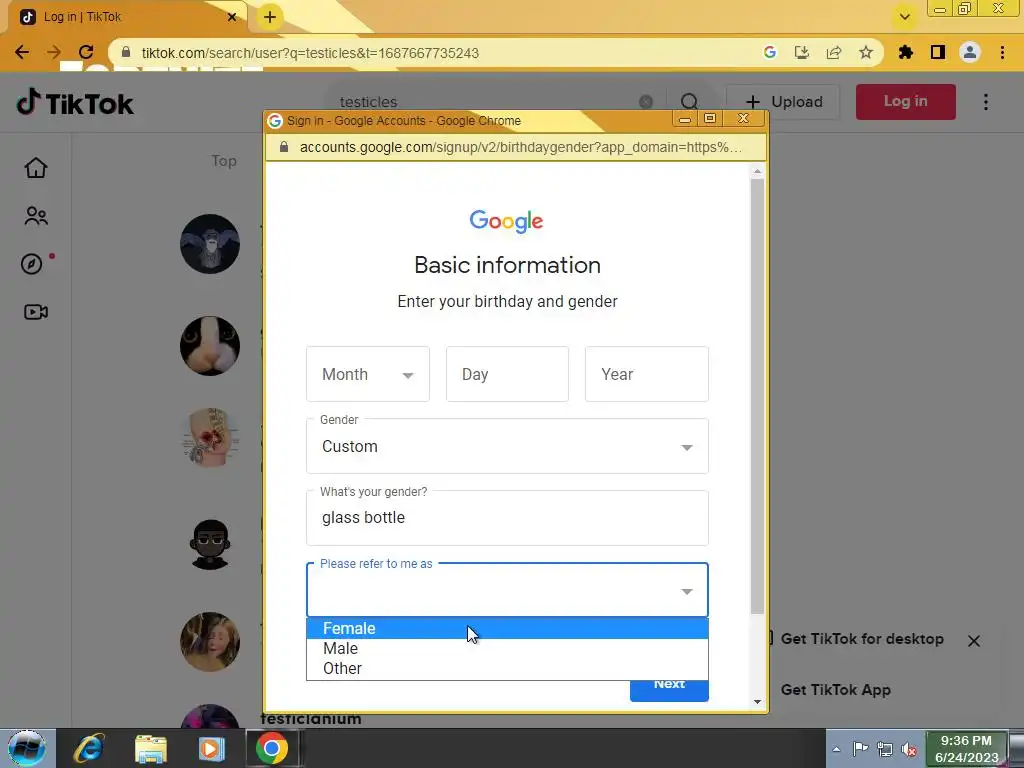Click the Action Center flag icon
The image size is (1024, 768).
point(860,749)
